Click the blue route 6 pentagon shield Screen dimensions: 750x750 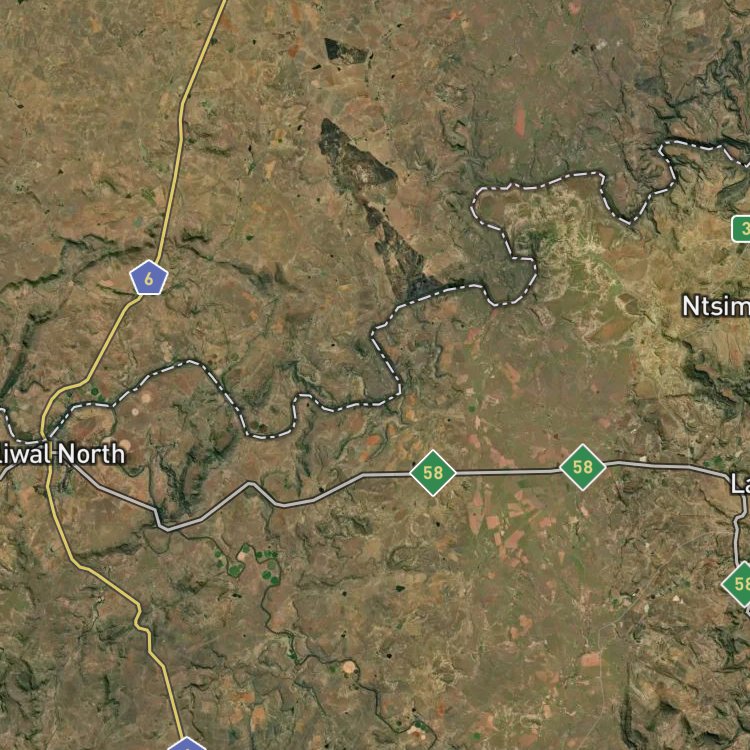(x=149, y=278)
